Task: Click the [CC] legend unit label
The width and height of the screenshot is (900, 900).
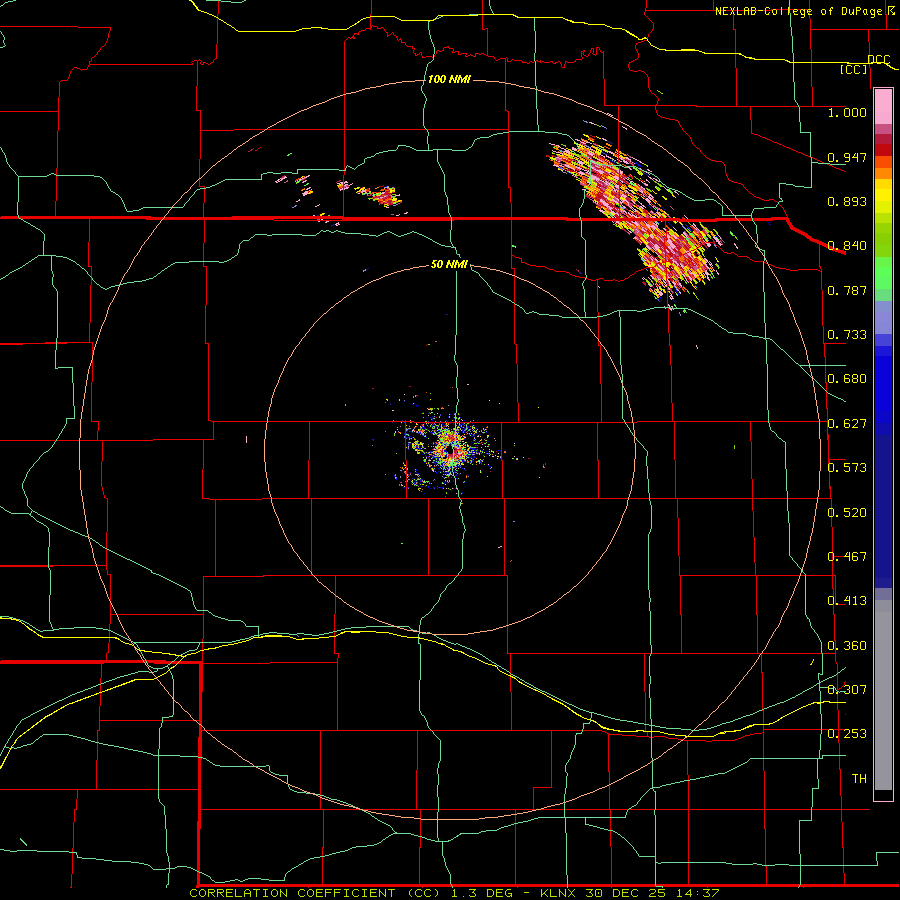Action: click(x=854, y=69)
